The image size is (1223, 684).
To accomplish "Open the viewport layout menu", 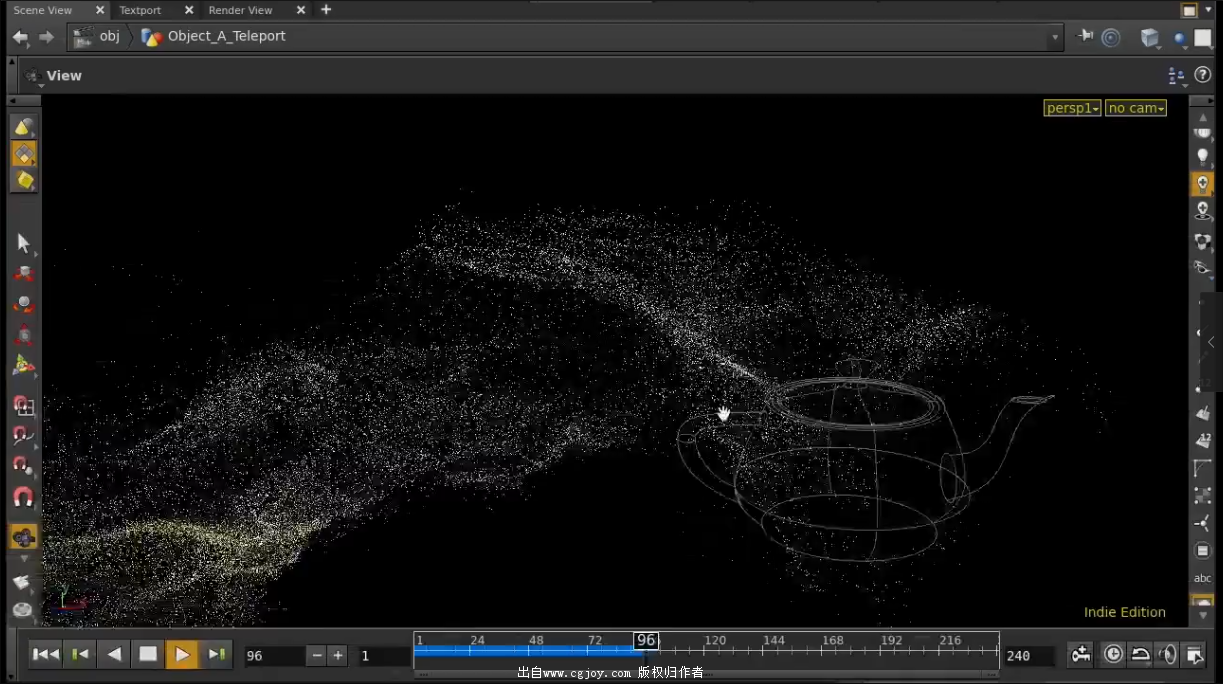I will click(x=1176, y=76).
